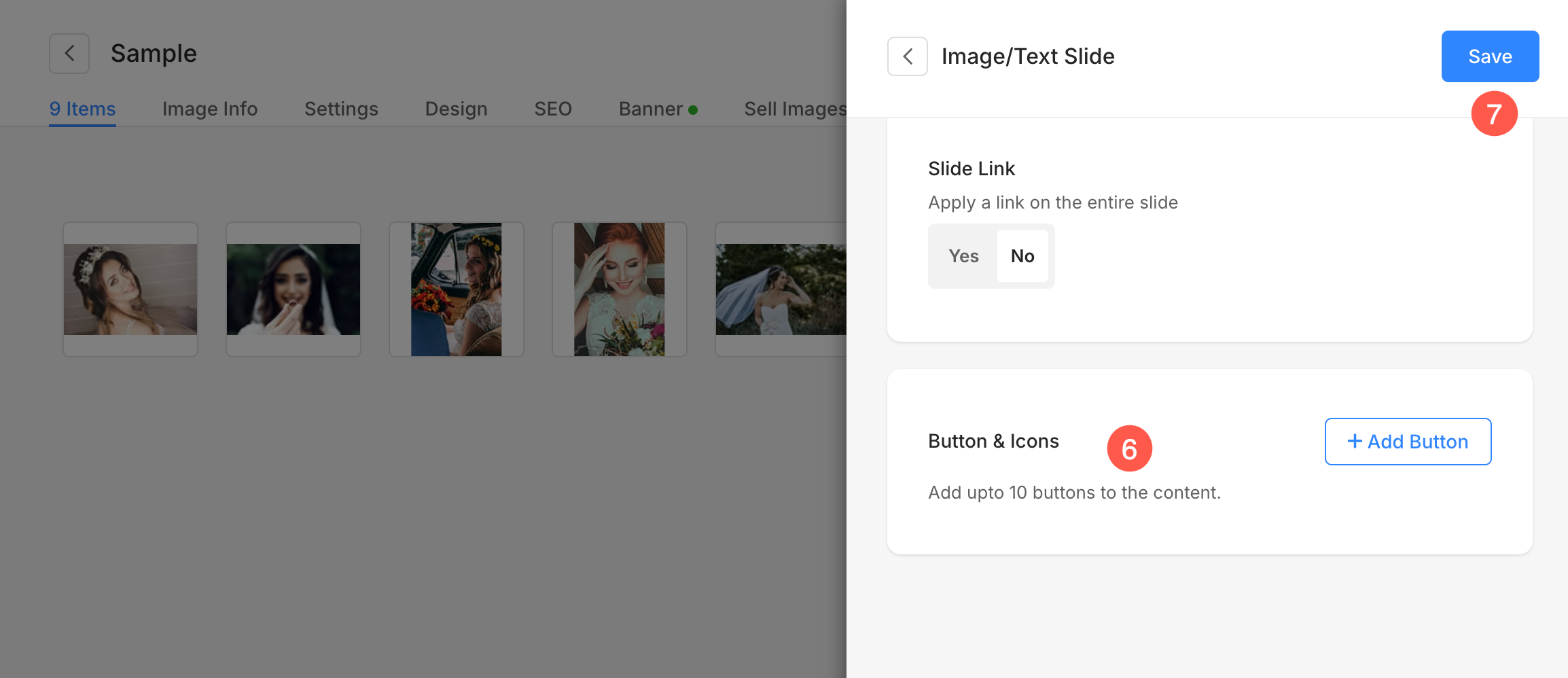The height and width of the screenshot is (678, 1568).
Task: Select first bride portrait thumbnail
Action: (130, 289)
